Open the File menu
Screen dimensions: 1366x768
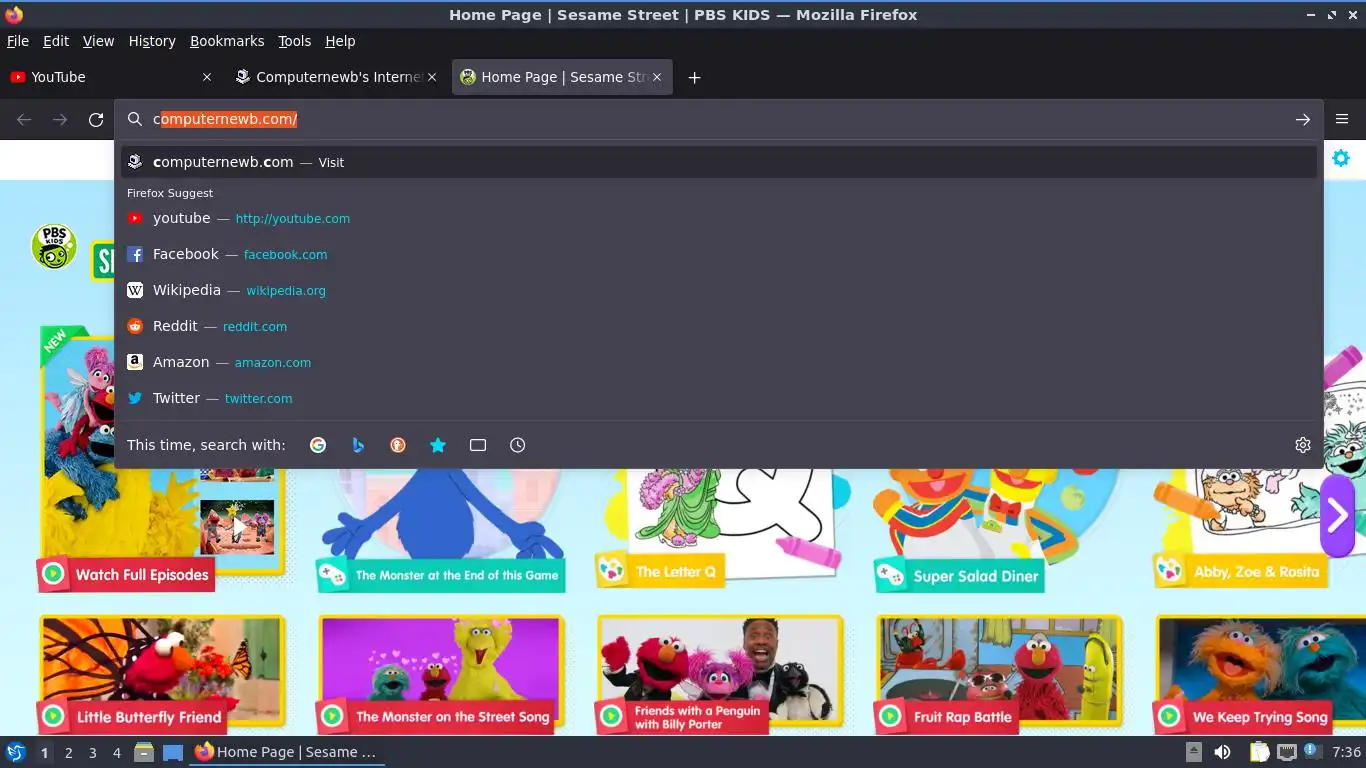[x=18, y=41]
